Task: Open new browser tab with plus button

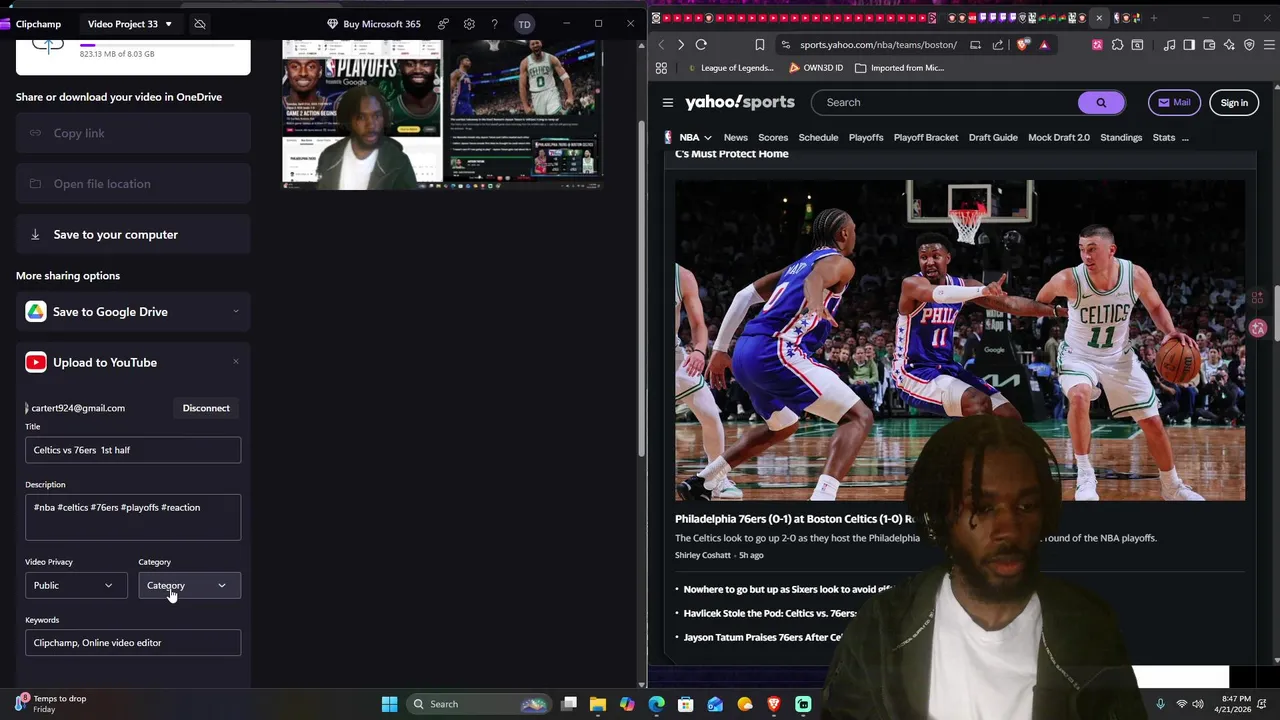Action: (x=1153, y=18)
